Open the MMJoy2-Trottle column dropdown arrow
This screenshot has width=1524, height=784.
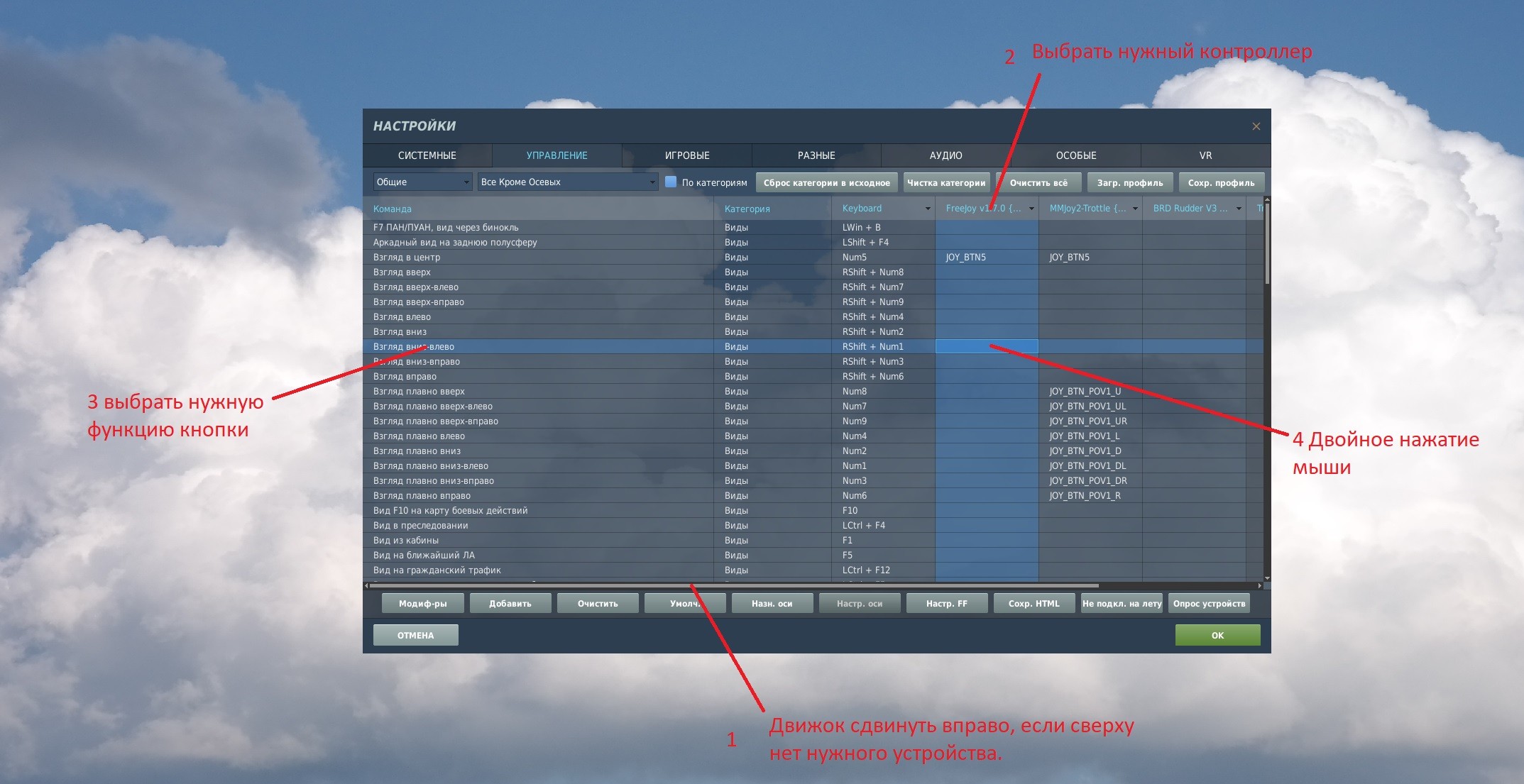pos(1134,209)
